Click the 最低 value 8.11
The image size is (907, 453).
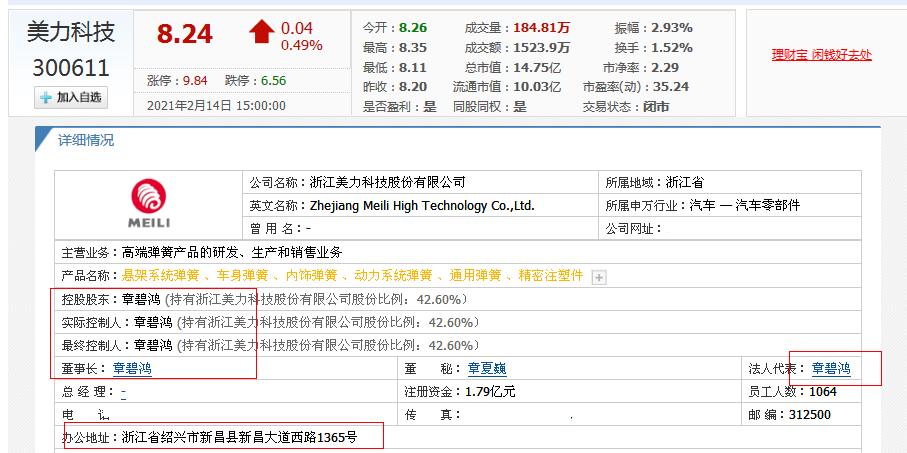pyautogui.click(x=413, y=67)
